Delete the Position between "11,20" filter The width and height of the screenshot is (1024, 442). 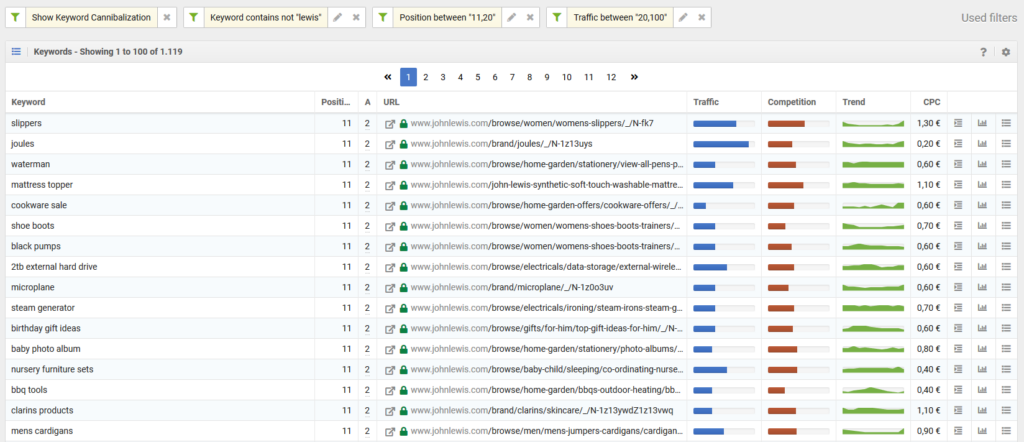[531, 18]
